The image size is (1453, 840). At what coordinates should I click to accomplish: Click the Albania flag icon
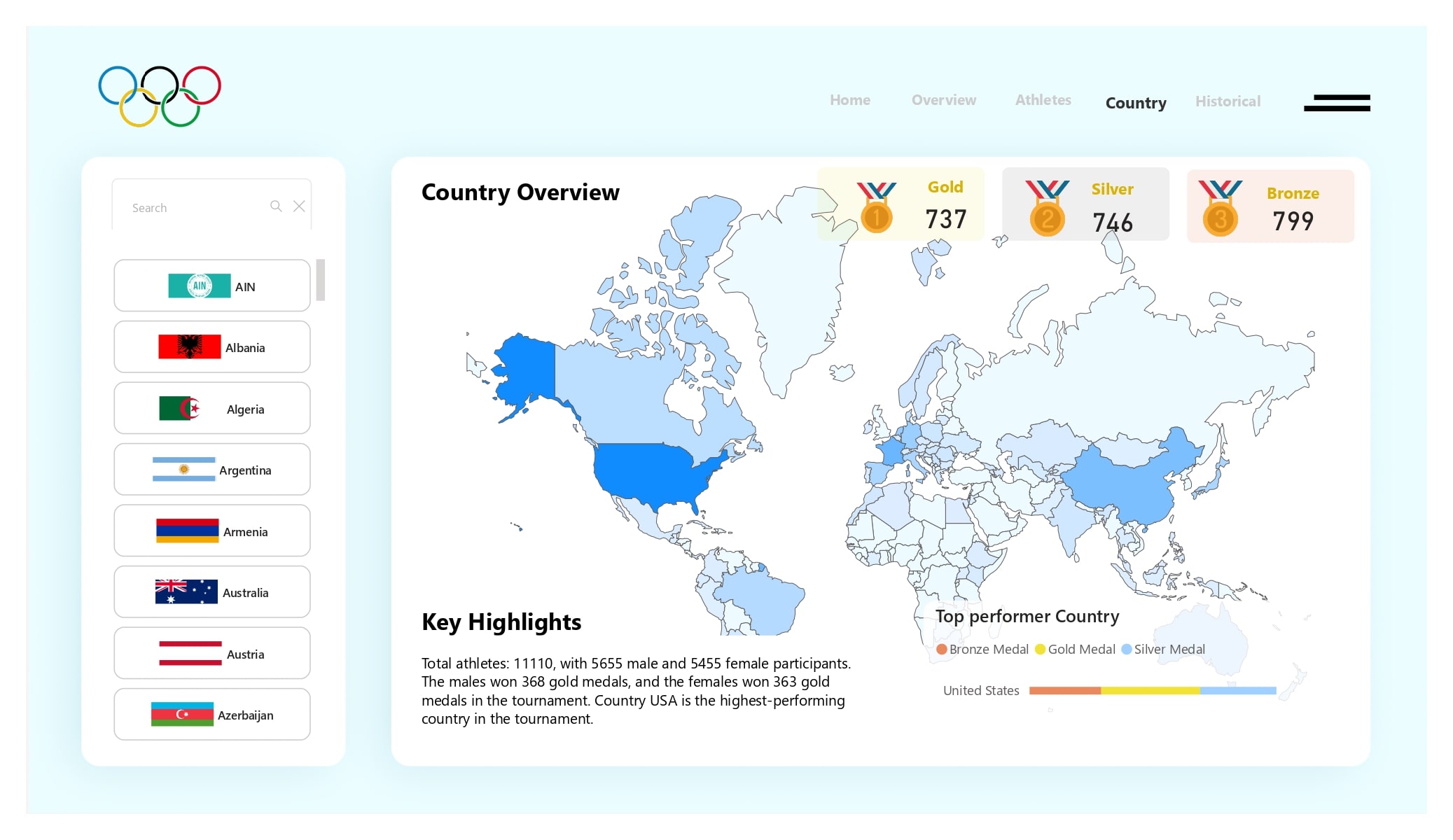click(190, 346)
